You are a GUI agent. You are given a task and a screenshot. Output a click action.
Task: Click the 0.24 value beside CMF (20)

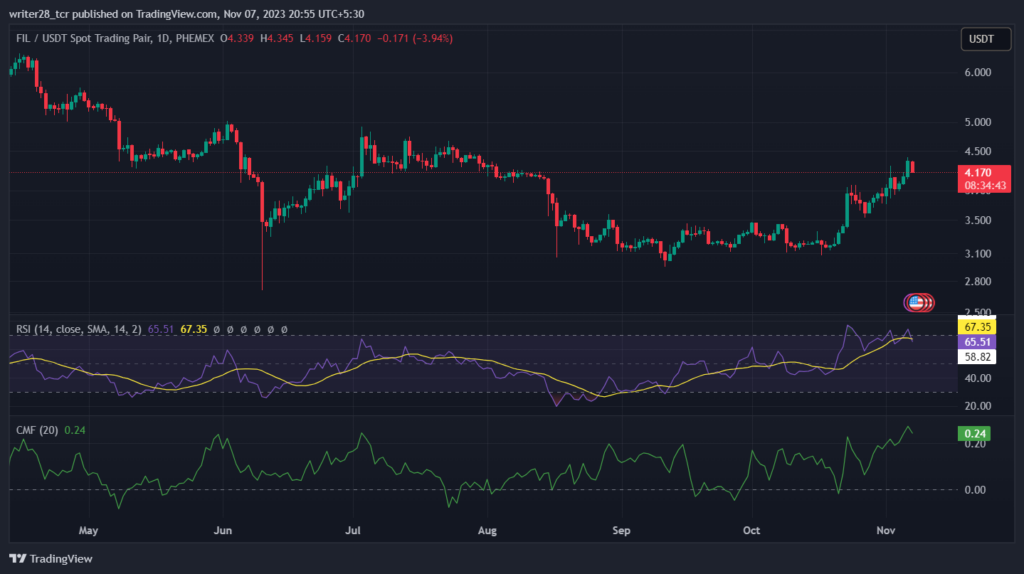click(x=75, y=430)
